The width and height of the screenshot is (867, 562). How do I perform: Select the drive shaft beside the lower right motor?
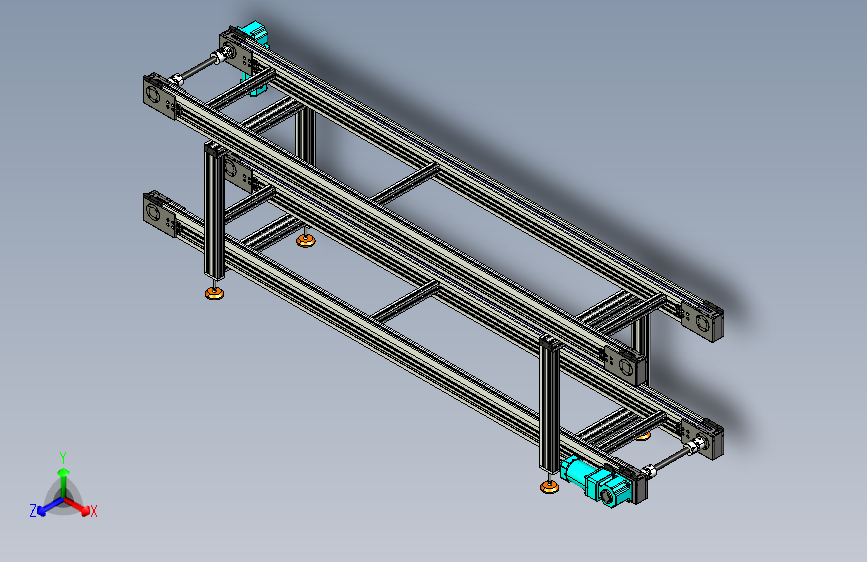(672, 459)
